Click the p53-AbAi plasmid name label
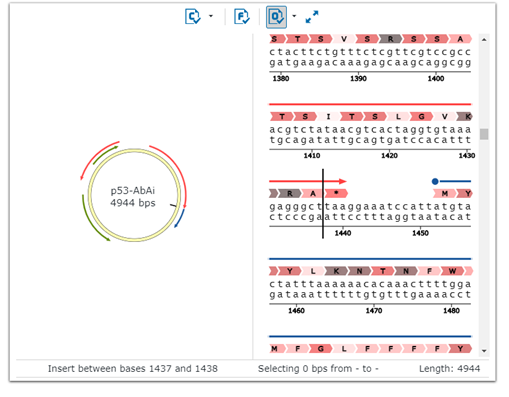The width and height of the screenshot is (509, 397). point(133,190)
